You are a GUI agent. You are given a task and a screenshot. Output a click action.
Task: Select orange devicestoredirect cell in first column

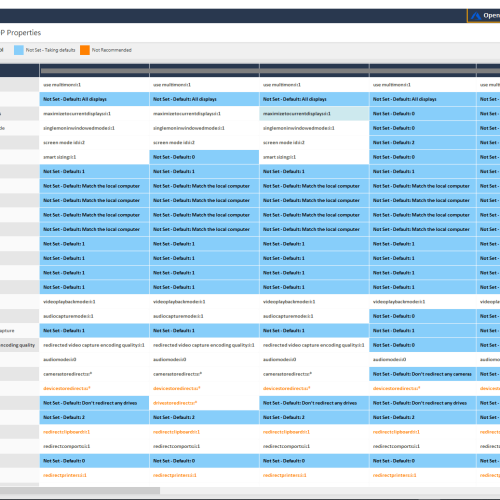pos(94,388)
